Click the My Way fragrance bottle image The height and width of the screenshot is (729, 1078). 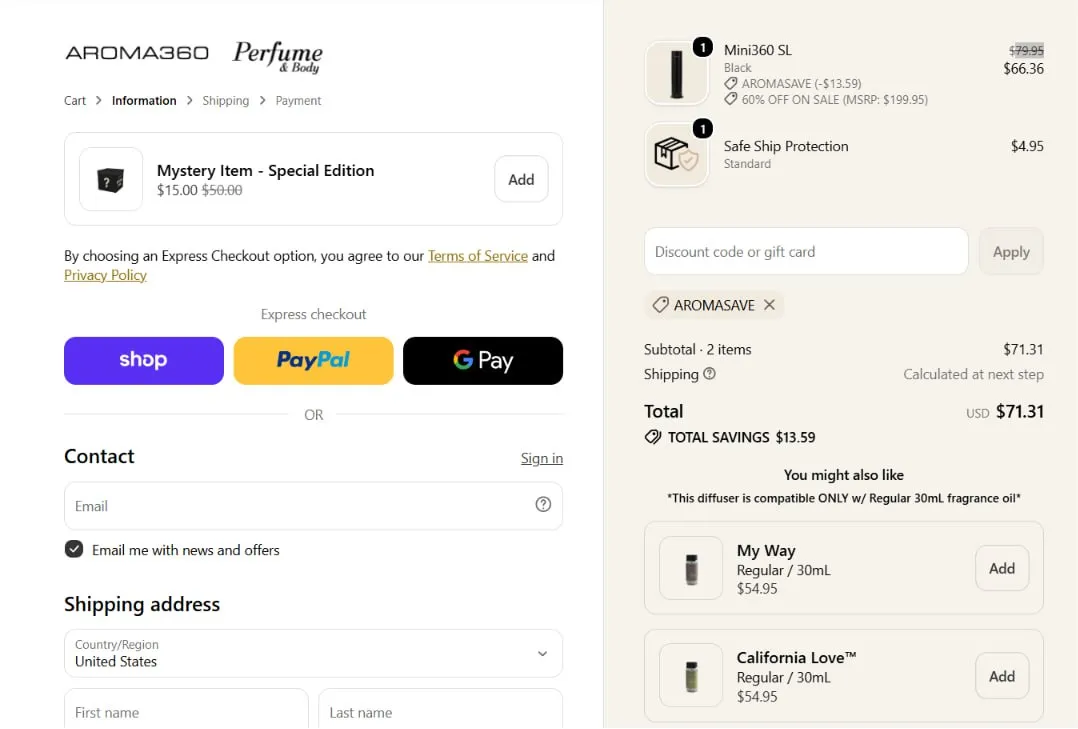coord(691,568)
